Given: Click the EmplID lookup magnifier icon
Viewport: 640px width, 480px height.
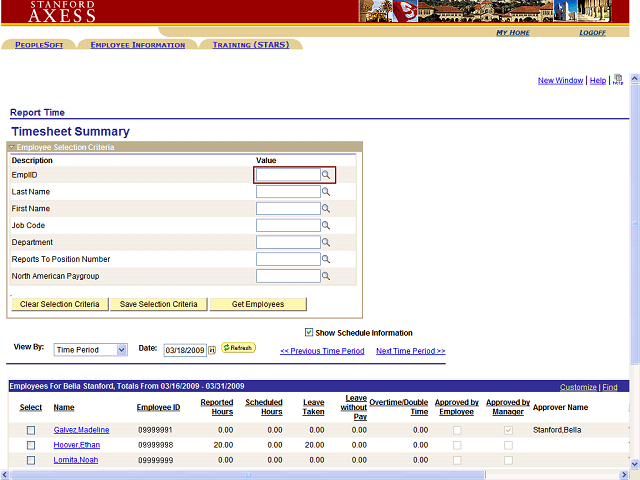Looking at the screenshot, I should click(x=326, y=175).
